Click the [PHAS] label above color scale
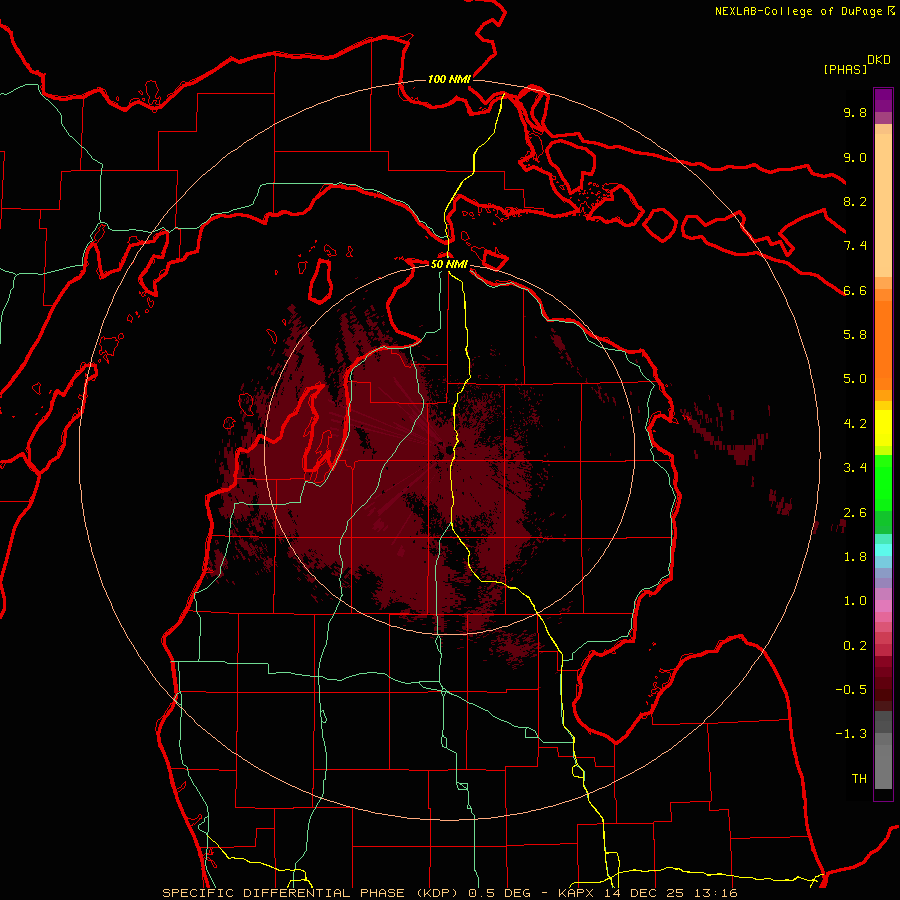This screenshot has width=900, height=900. (845, 69)
